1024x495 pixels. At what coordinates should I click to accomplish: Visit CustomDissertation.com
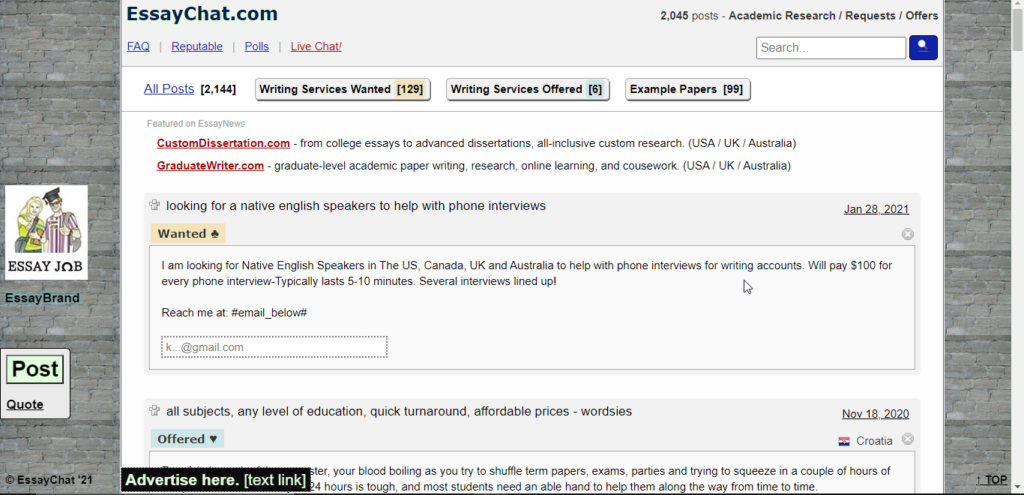point(223,143)
